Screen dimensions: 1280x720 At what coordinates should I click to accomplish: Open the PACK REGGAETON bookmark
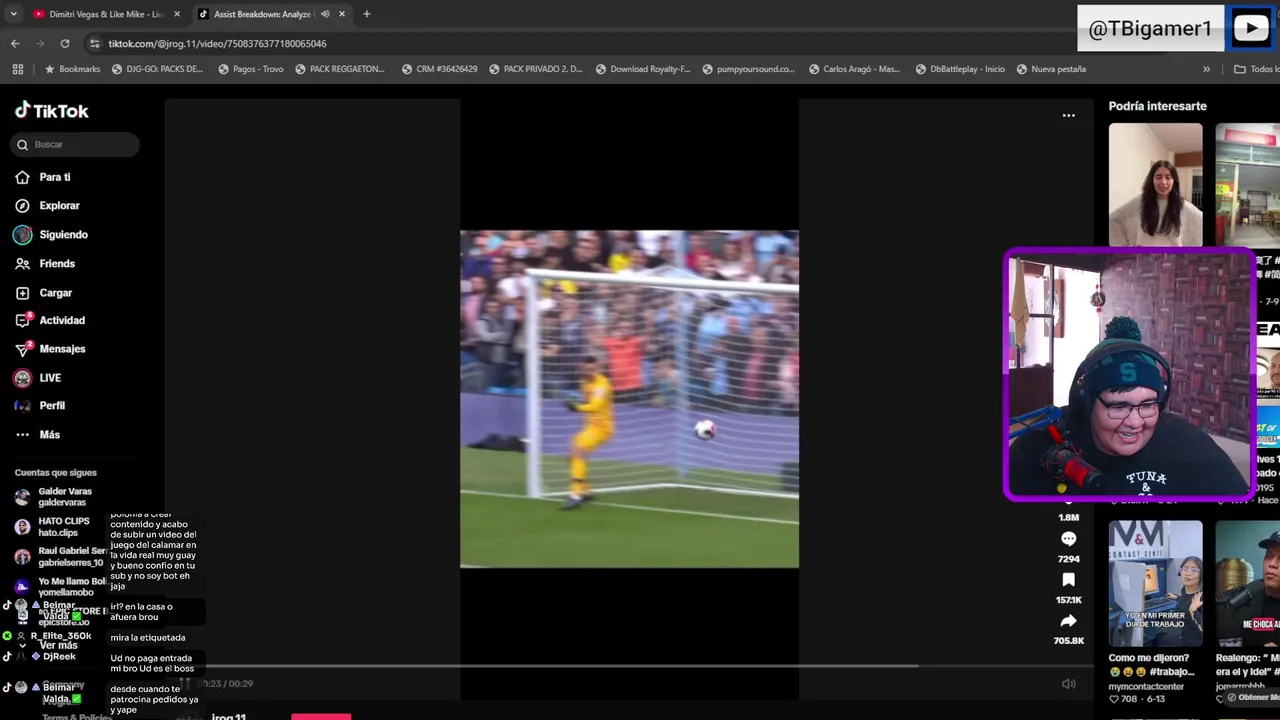[339, 69]
